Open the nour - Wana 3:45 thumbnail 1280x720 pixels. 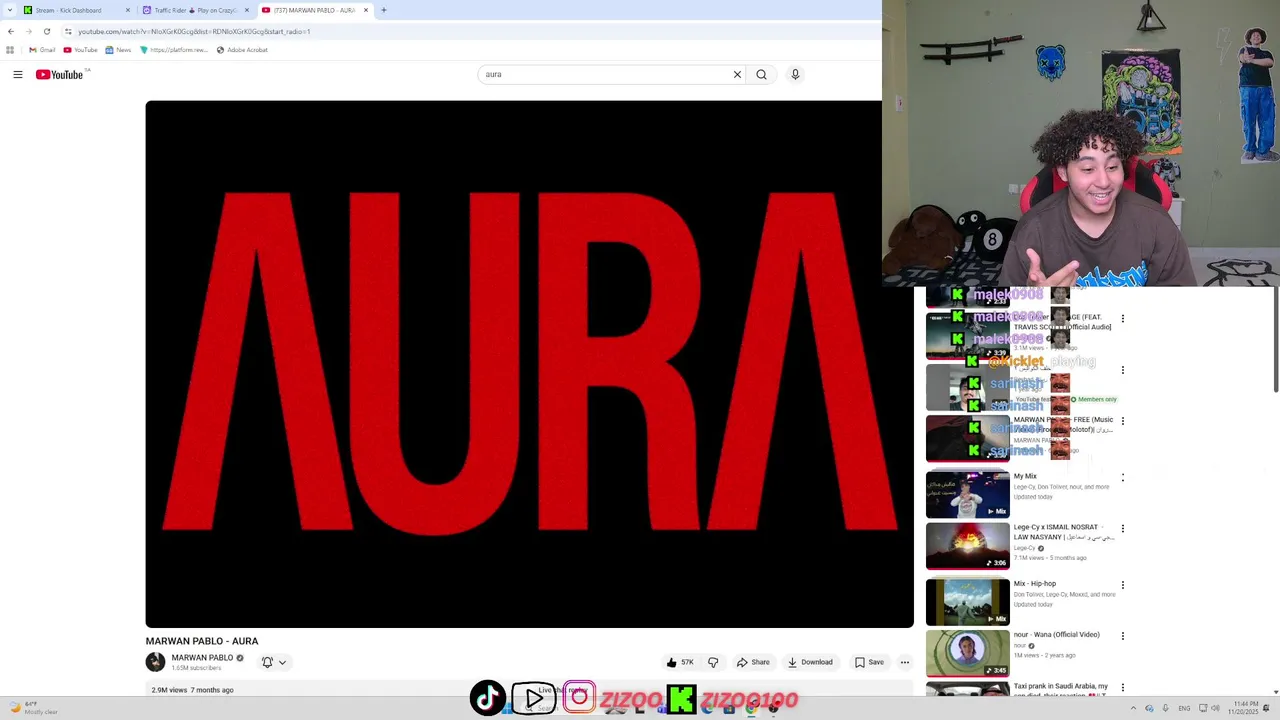[x=968, y=653]
